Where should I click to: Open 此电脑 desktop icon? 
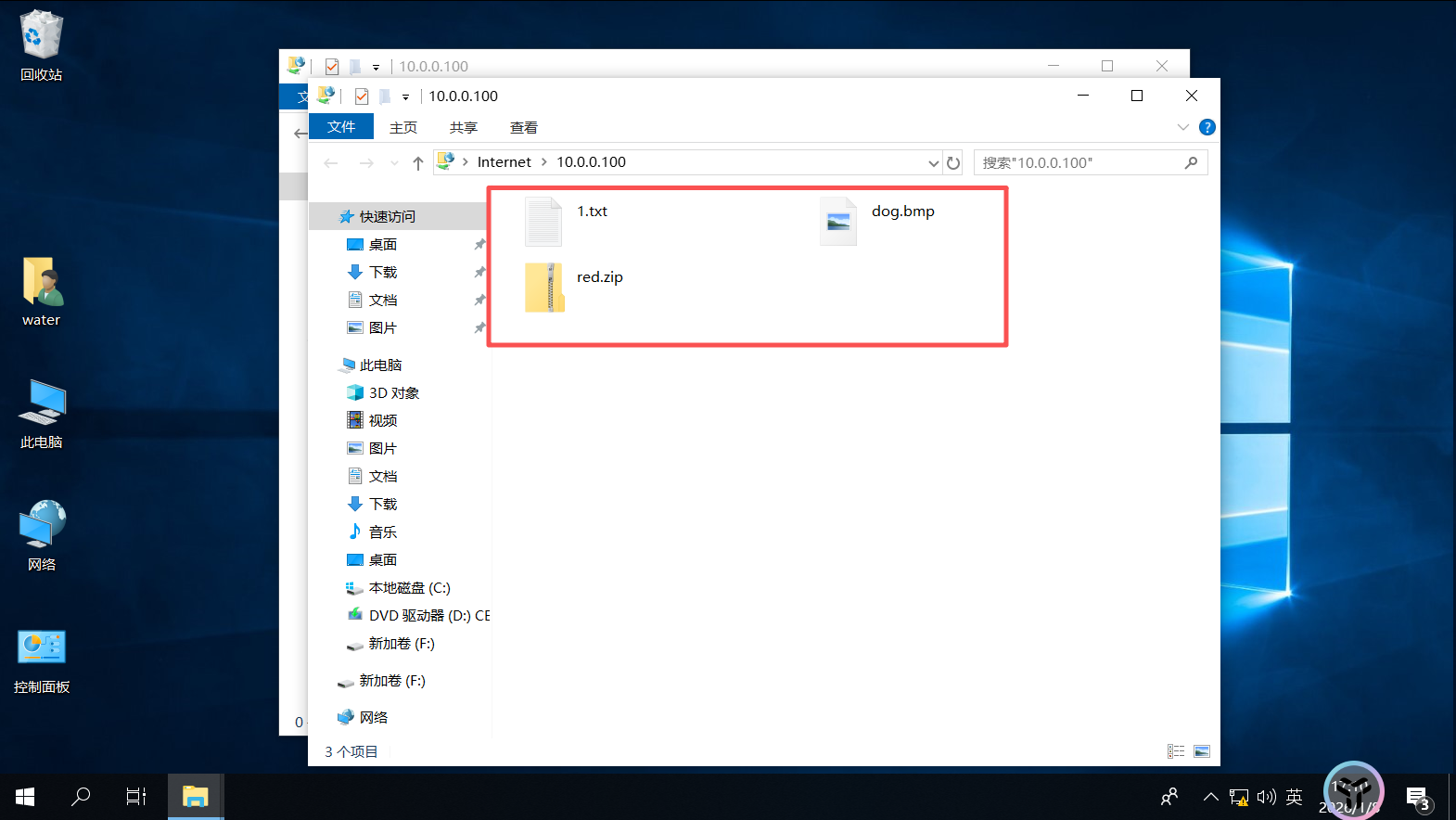(x=41, y=414)
